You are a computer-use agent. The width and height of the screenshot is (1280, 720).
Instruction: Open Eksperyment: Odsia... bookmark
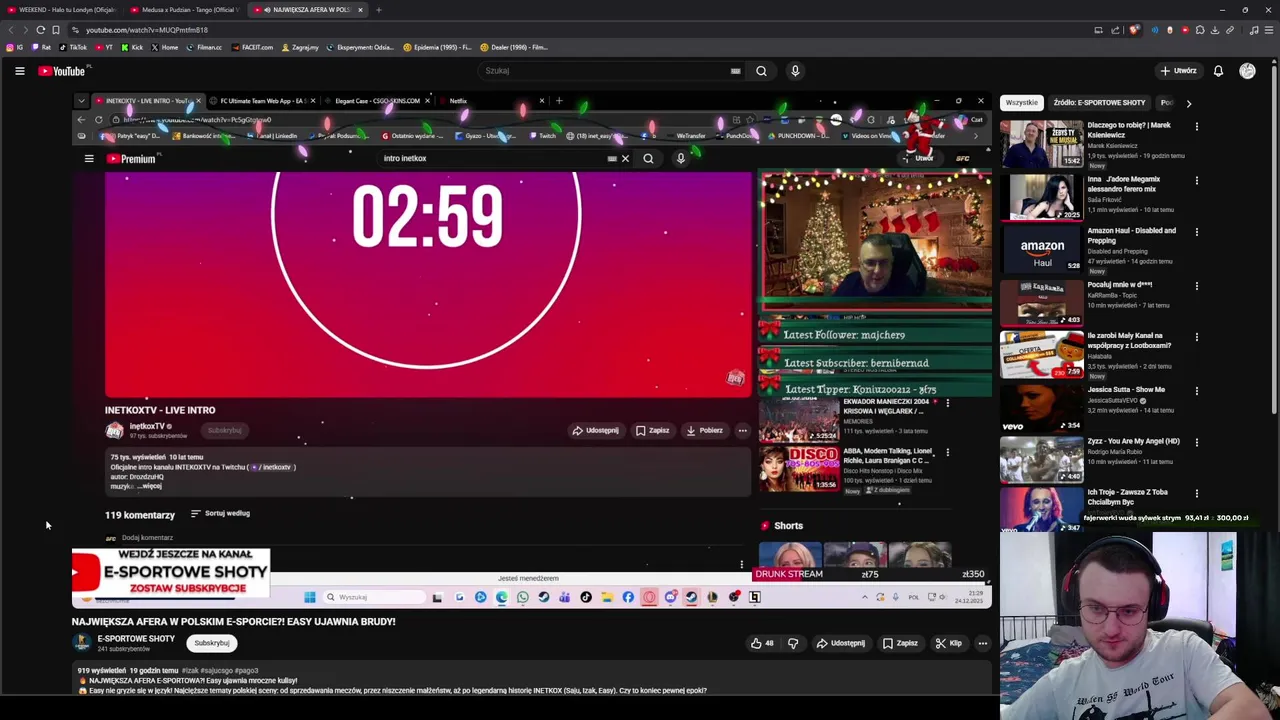pyautogui.click(x=360, y=47)
